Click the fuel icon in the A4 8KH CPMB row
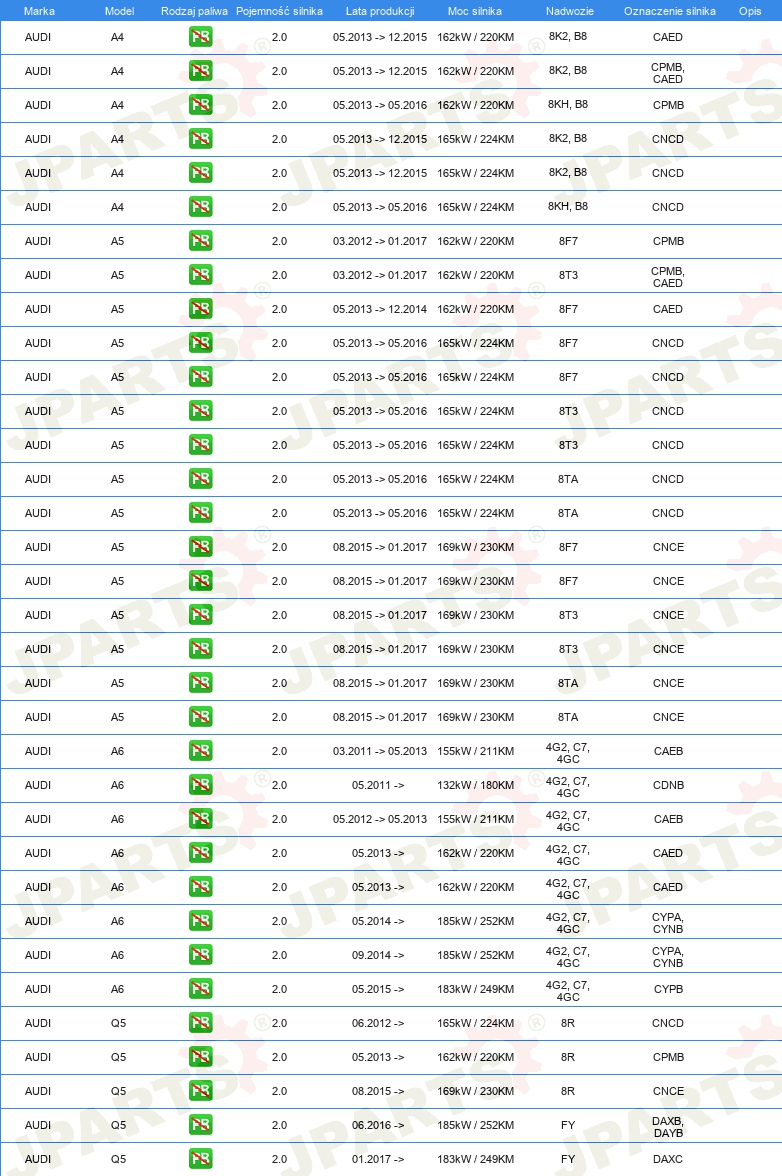Image resolution: width=782 pixels, height=1176 pixels. (x=200, y=105)
